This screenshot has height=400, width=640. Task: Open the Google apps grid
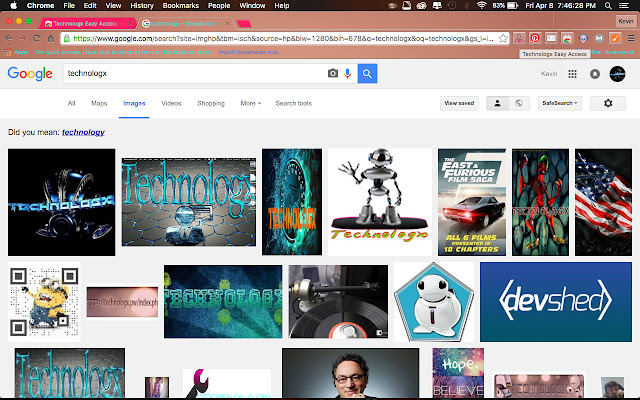572,74
